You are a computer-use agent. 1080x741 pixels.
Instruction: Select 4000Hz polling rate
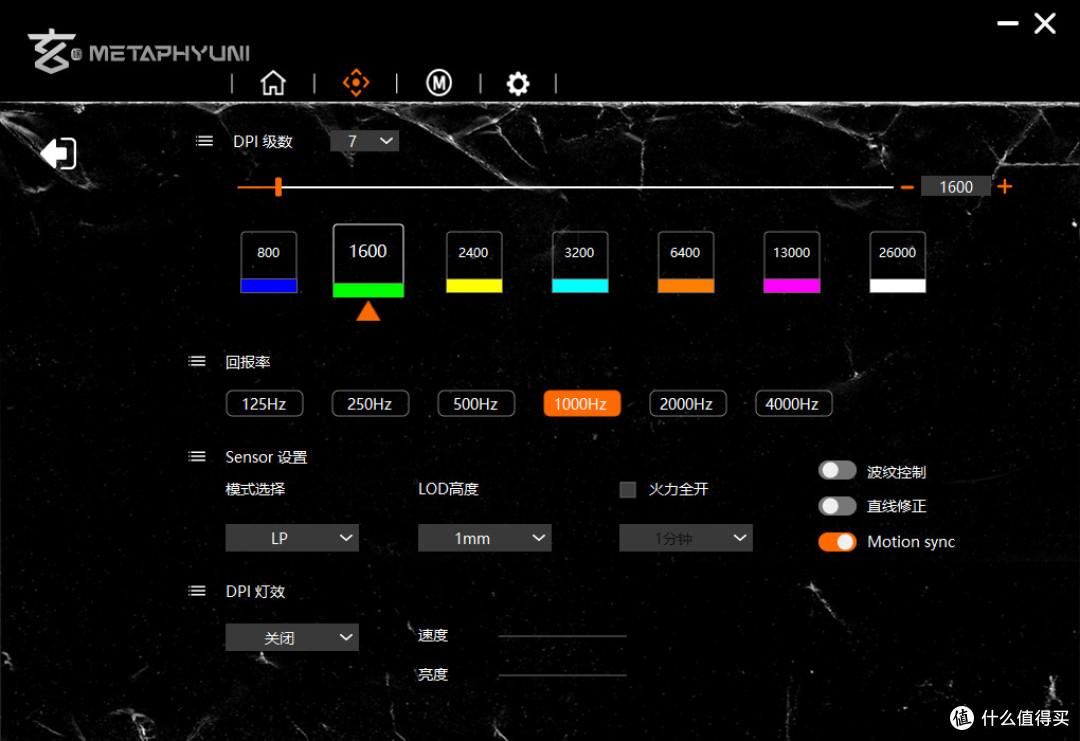793,404
